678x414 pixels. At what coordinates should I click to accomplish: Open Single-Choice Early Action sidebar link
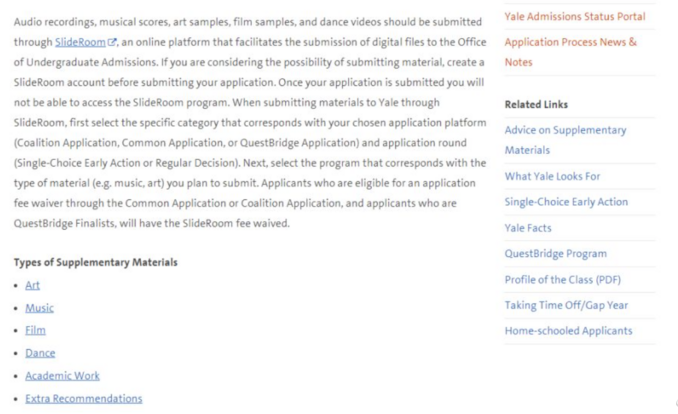point(566,202)
